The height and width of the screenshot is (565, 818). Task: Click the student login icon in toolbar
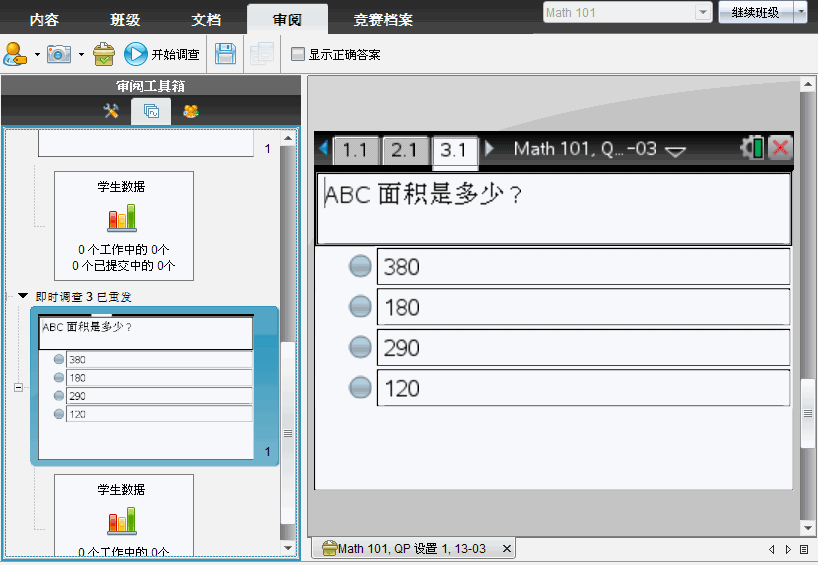coord(16,53)
